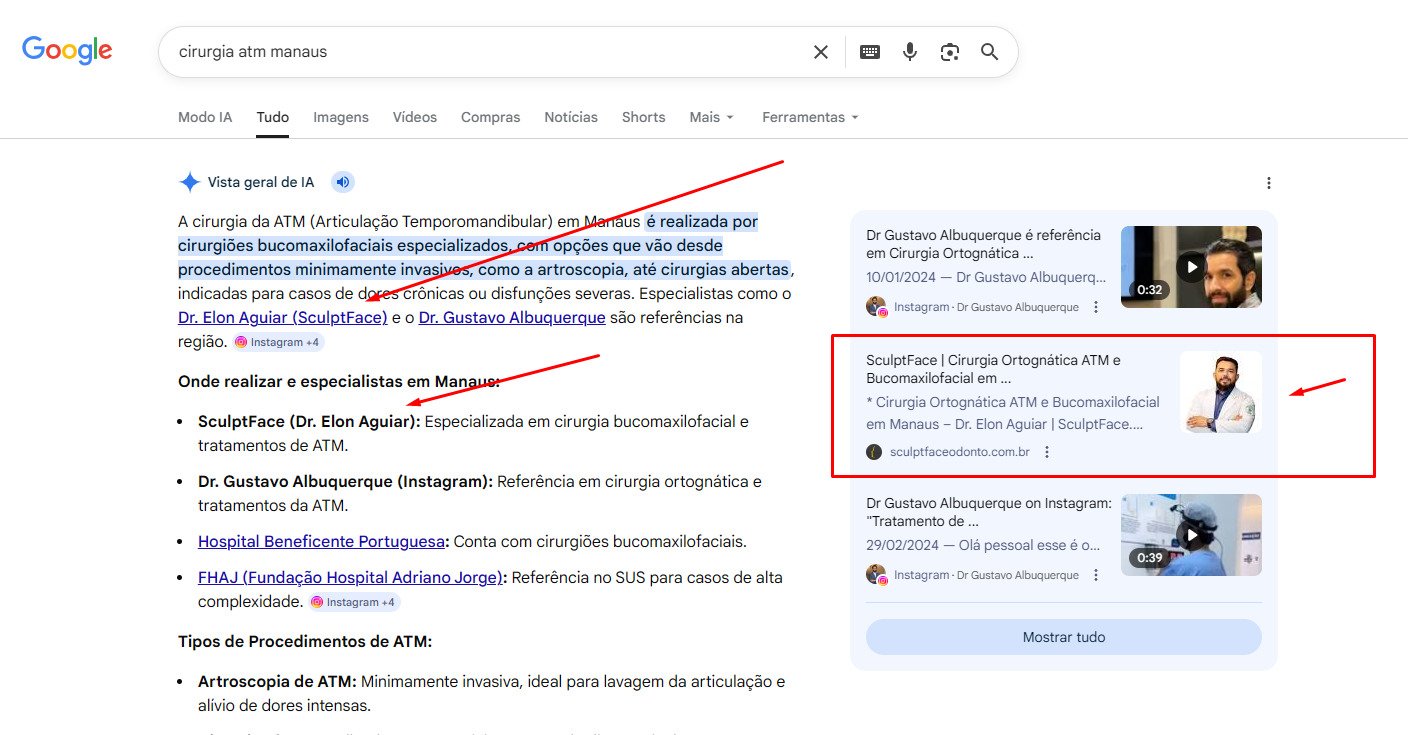1408x735 pixels.
Task: Open the Dr. Elon Aguiar (SculptFace) link
Action: (283, 317)
